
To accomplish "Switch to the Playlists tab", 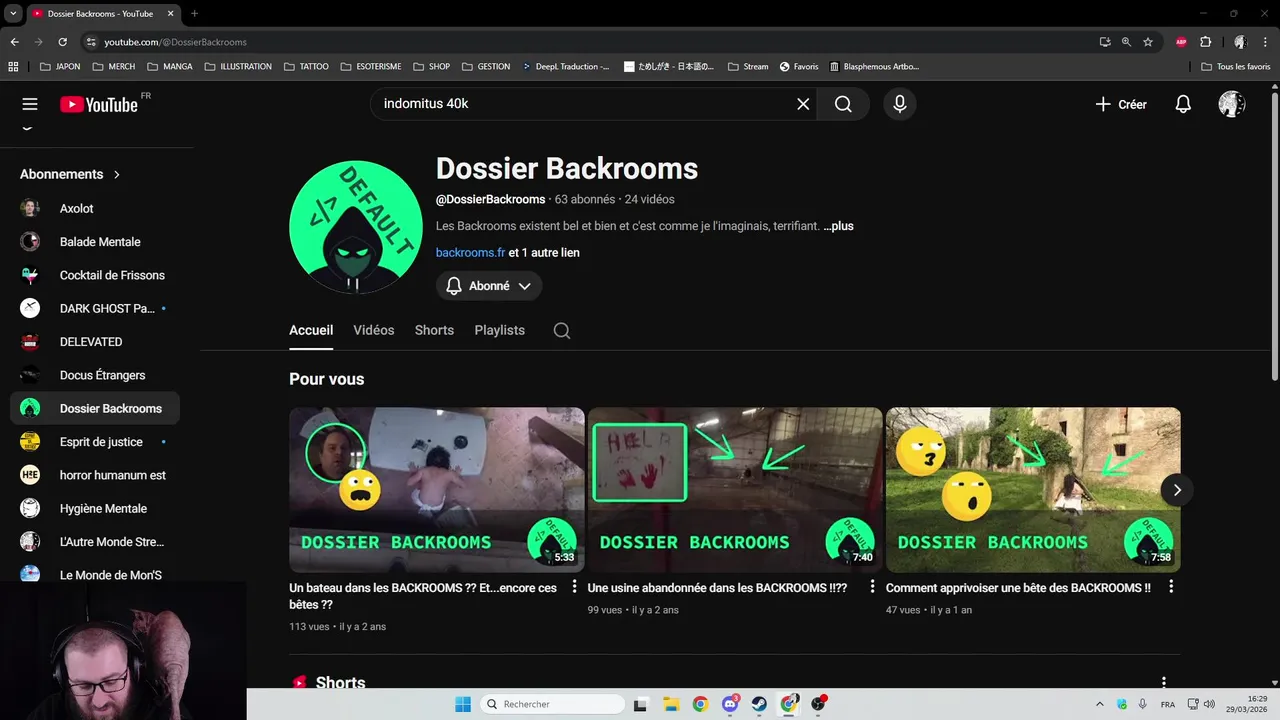I will [x=500, y=330].
